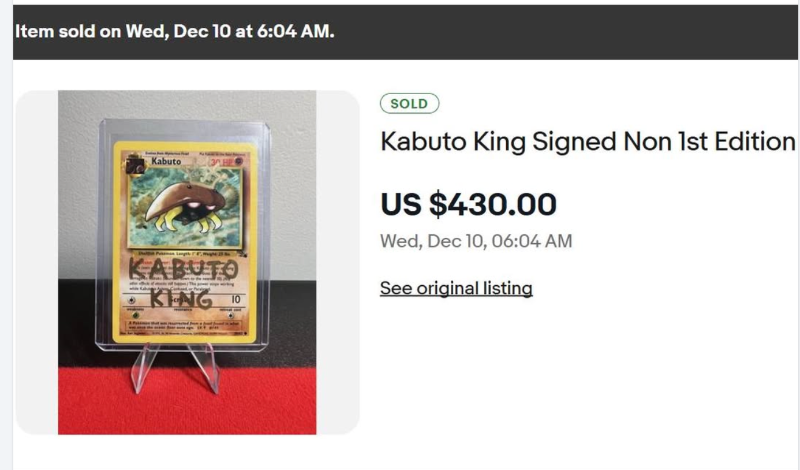
Task: Click the 6:04 AM time in banner
Action: tap(303, 31)
